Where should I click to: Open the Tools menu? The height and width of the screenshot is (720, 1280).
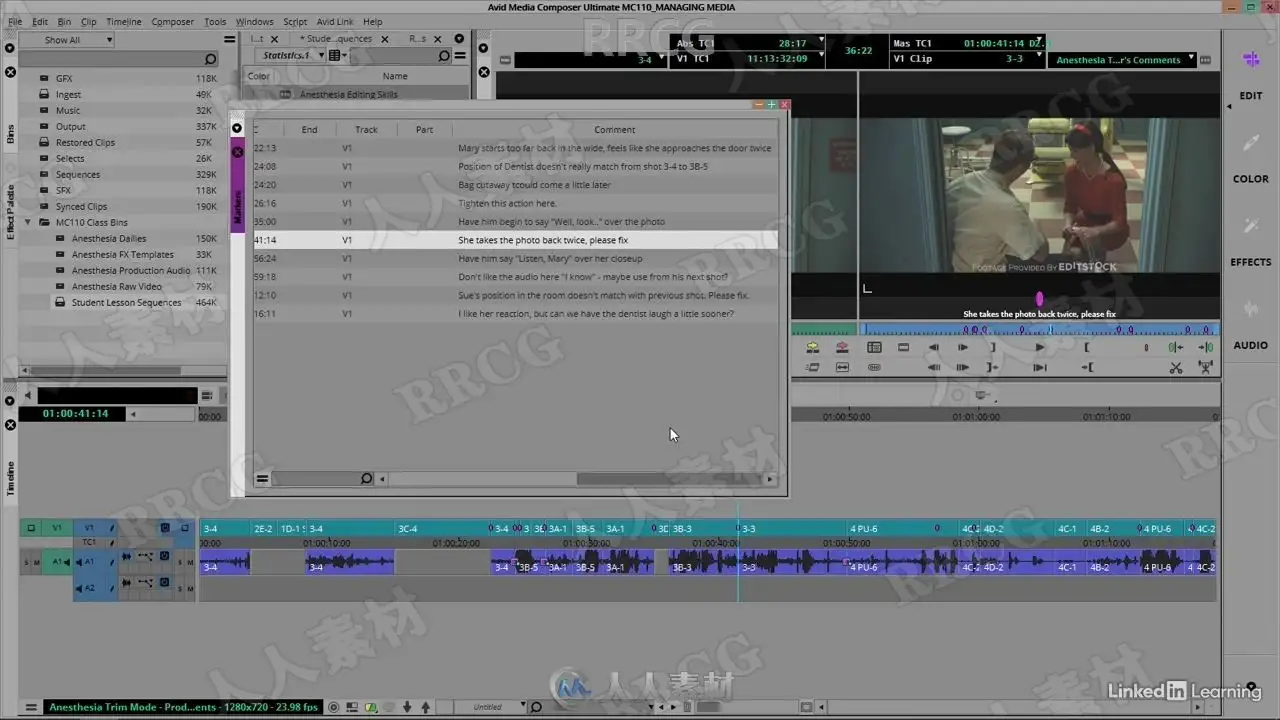[215, 21]
